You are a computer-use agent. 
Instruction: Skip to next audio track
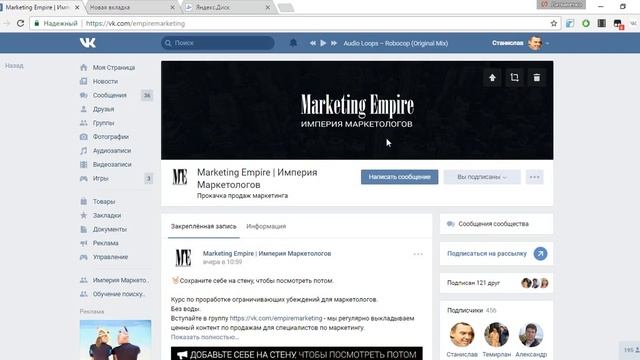pos(334,43)
